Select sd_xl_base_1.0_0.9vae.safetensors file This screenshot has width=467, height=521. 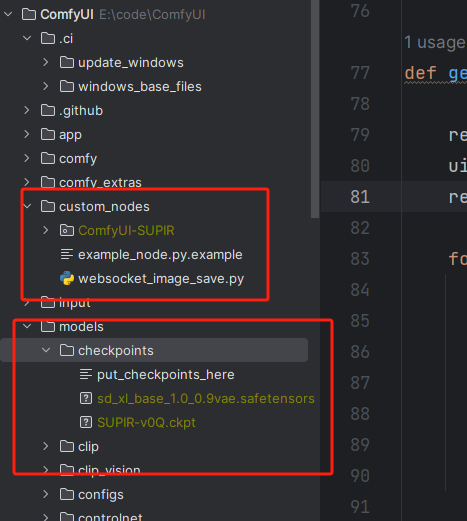pyautogui.click(x=206, y=399)
